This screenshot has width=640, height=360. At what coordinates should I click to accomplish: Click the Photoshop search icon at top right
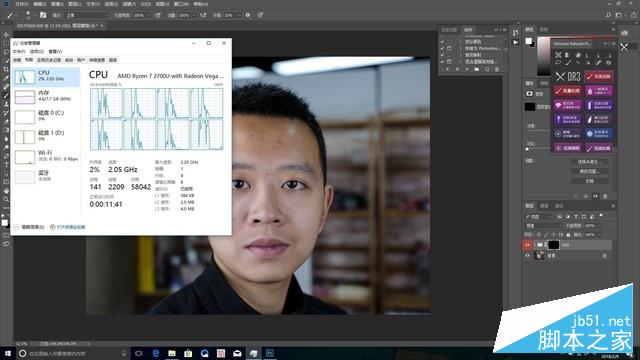608,15
